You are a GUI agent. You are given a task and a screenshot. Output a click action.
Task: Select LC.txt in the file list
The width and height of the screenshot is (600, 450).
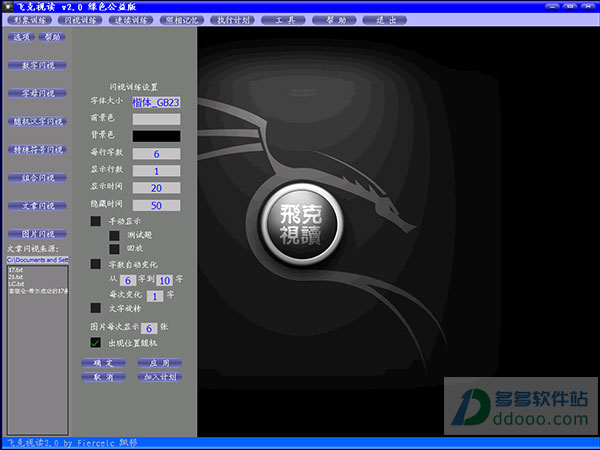(x=16, y=284)
